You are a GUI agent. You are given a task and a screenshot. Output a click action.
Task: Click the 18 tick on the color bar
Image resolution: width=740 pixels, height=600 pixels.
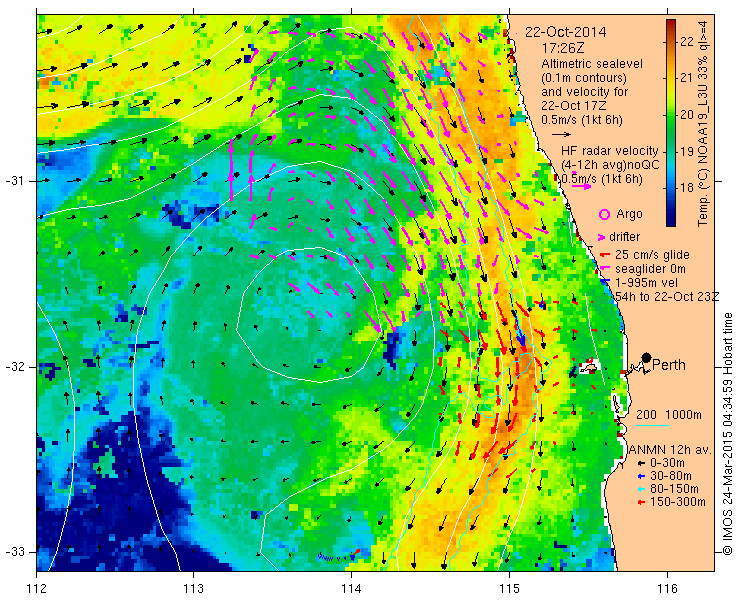(688, 188)
